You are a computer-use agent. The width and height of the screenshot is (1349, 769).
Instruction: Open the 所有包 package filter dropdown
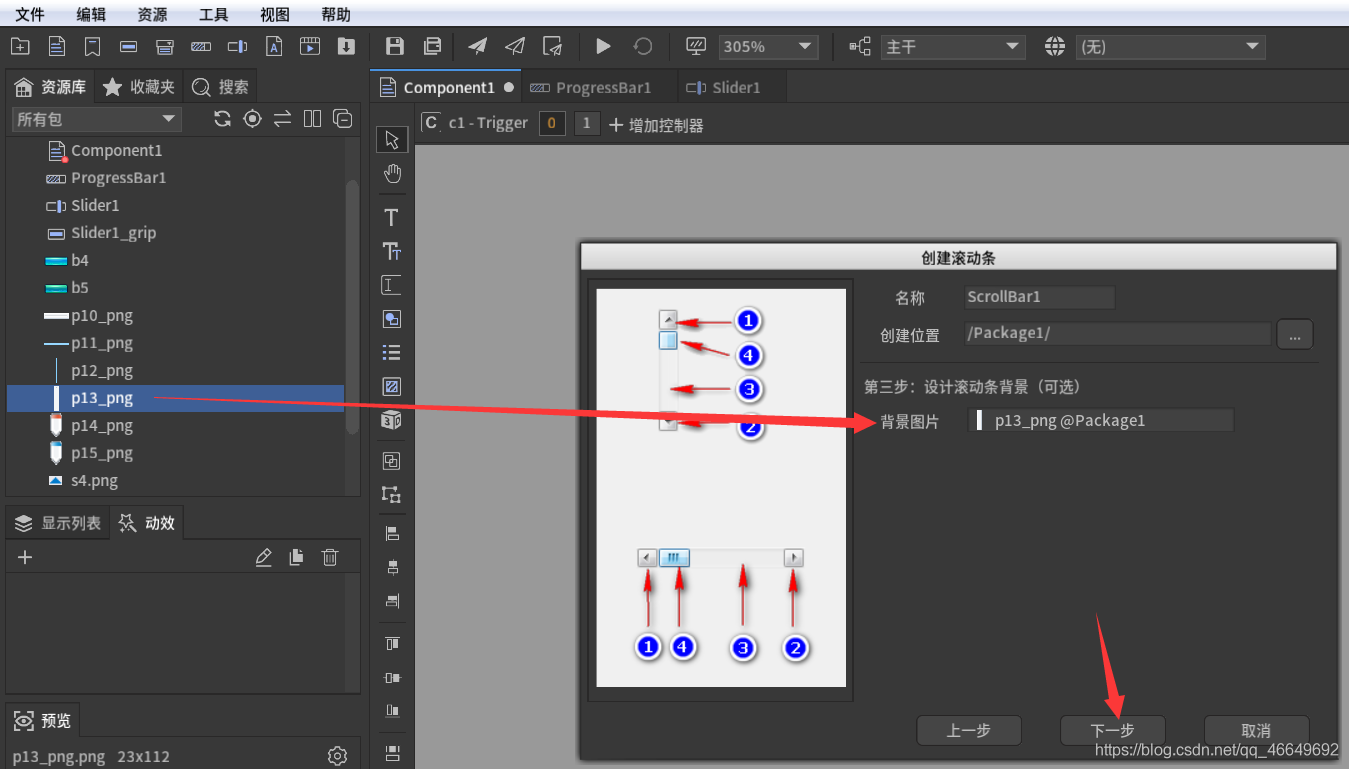click(x=96, y=119)
